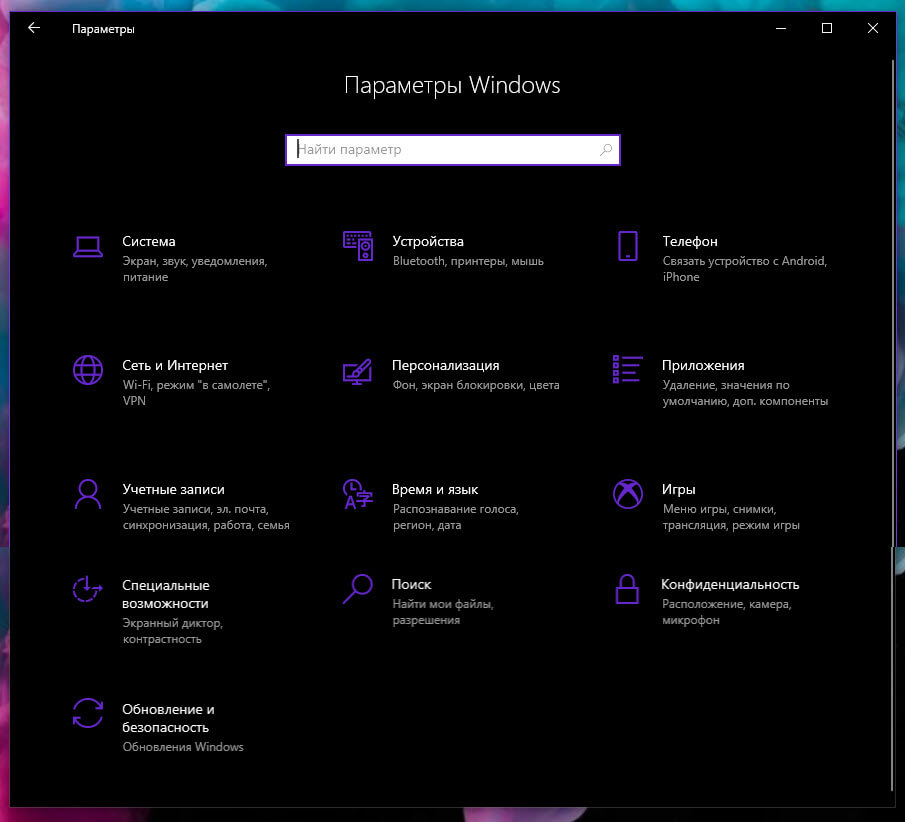Screen dimensions: 905x822
Task: Select the Конфиденциальность padlock icon
Action: tap(627, 589)
